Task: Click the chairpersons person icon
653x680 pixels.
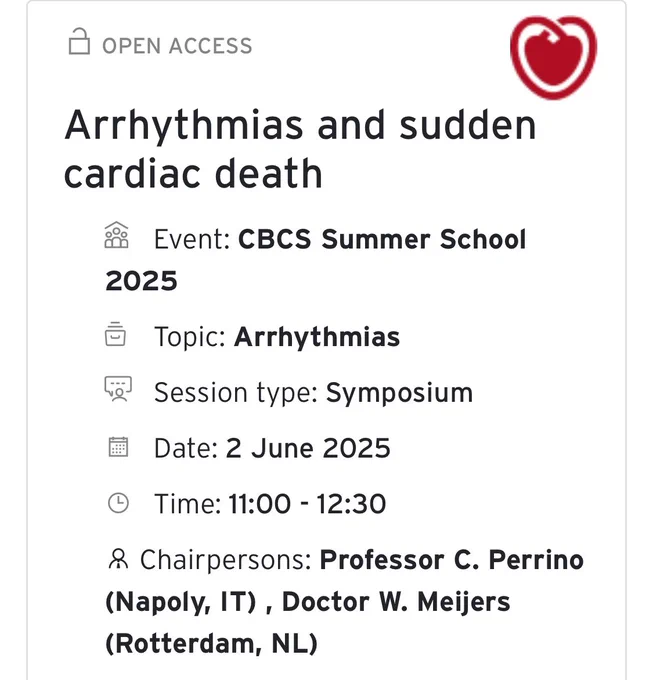Action: 118,559
